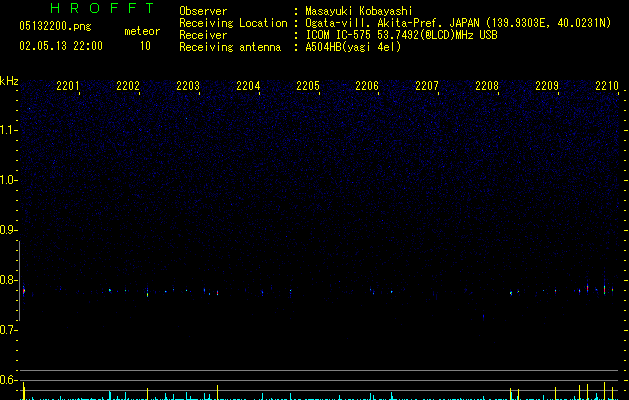The width and height of the screenshot is (629, 400).
Task: Click the 0.9 kHz frequency label
Action: [8, 230]
